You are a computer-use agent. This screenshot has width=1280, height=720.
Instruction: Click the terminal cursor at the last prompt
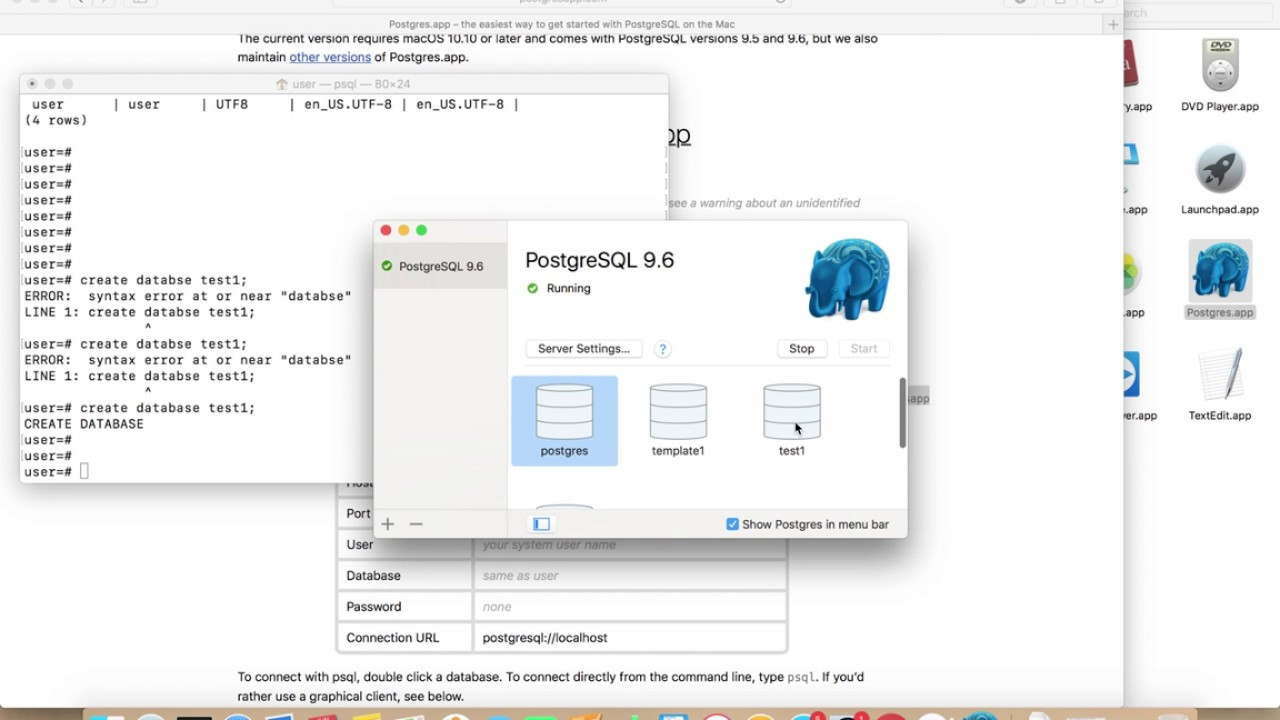coord(84,472)
